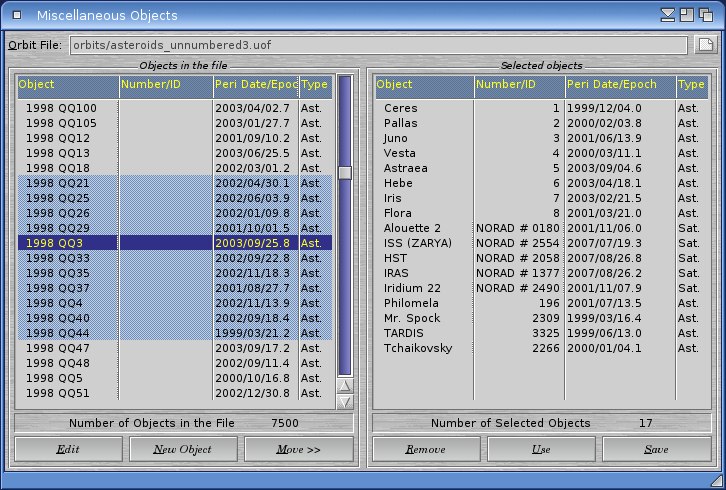The image size is (726, 490).
Task: Click the scroll down arrow in left list
Action: [x=345, y=402]
